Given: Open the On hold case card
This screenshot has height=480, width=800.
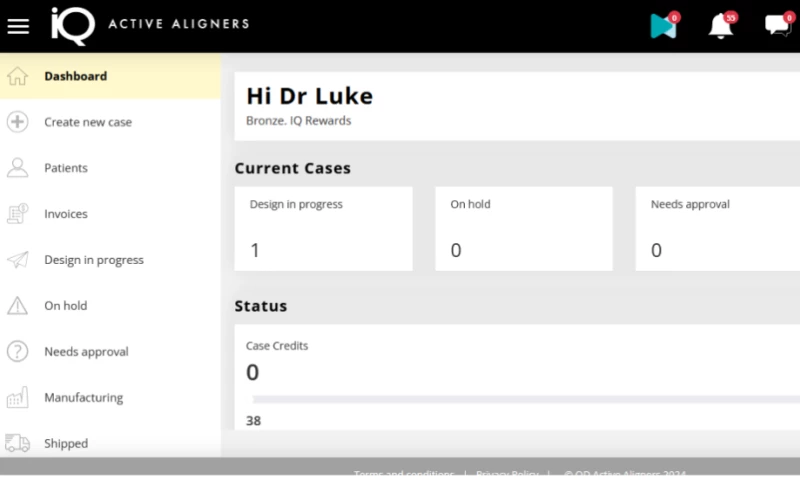Looking at the screenshot, I should pyautogui.click(x=524, y=229).
